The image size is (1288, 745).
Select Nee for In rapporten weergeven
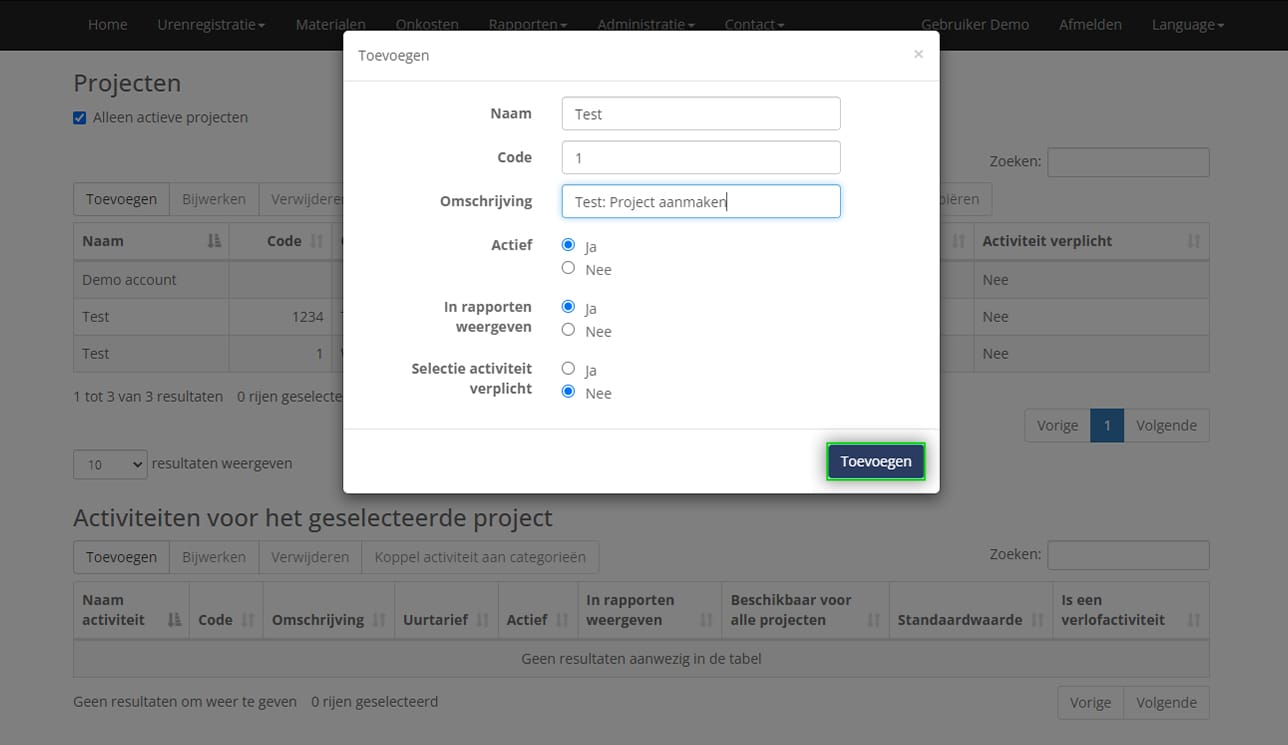(568, 330)
